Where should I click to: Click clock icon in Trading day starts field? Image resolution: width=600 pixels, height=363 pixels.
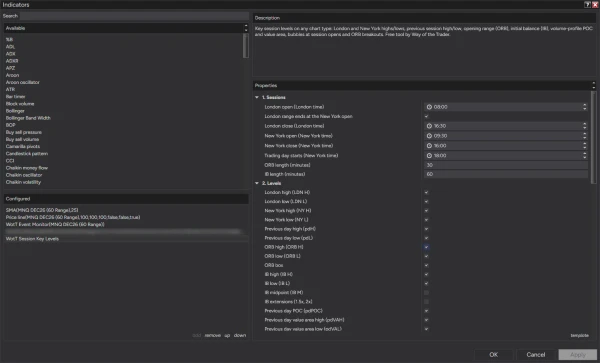point(429,156)
